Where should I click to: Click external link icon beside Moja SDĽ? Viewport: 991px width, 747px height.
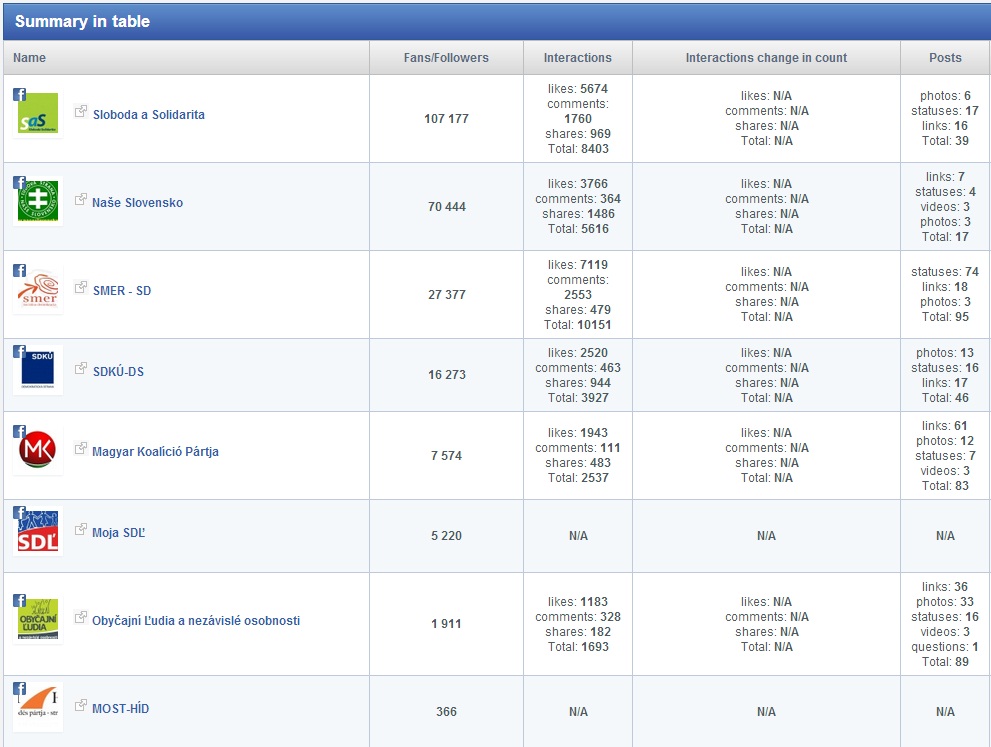point(80,529)
